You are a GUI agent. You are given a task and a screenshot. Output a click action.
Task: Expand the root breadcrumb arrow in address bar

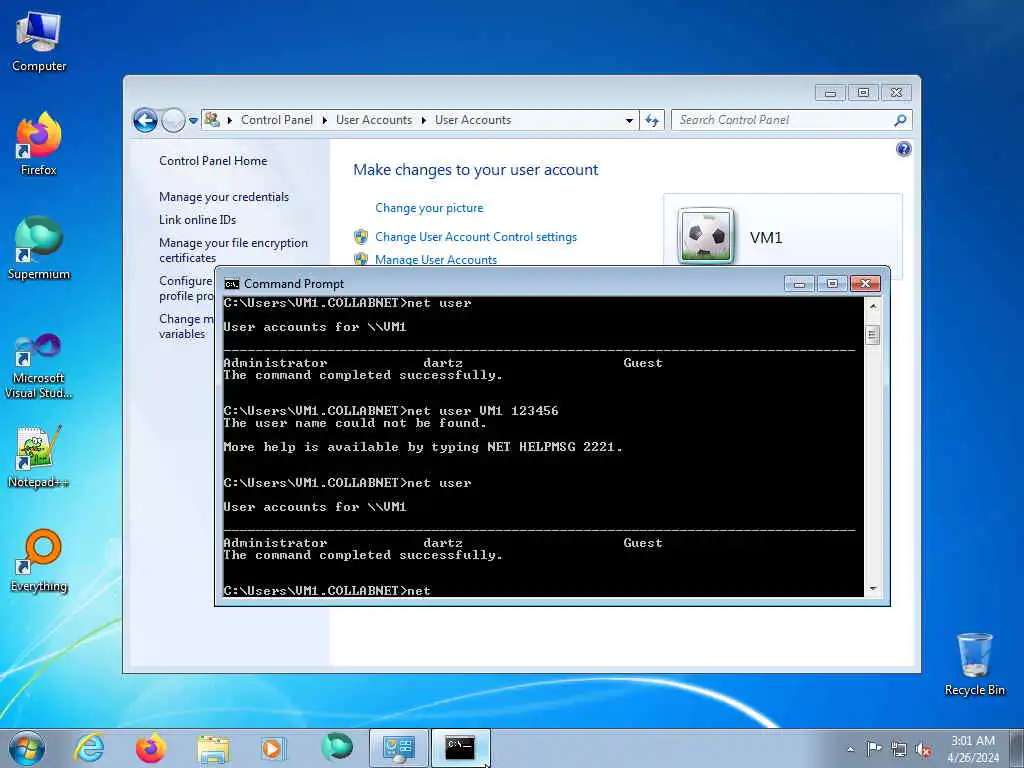point(230,120)
